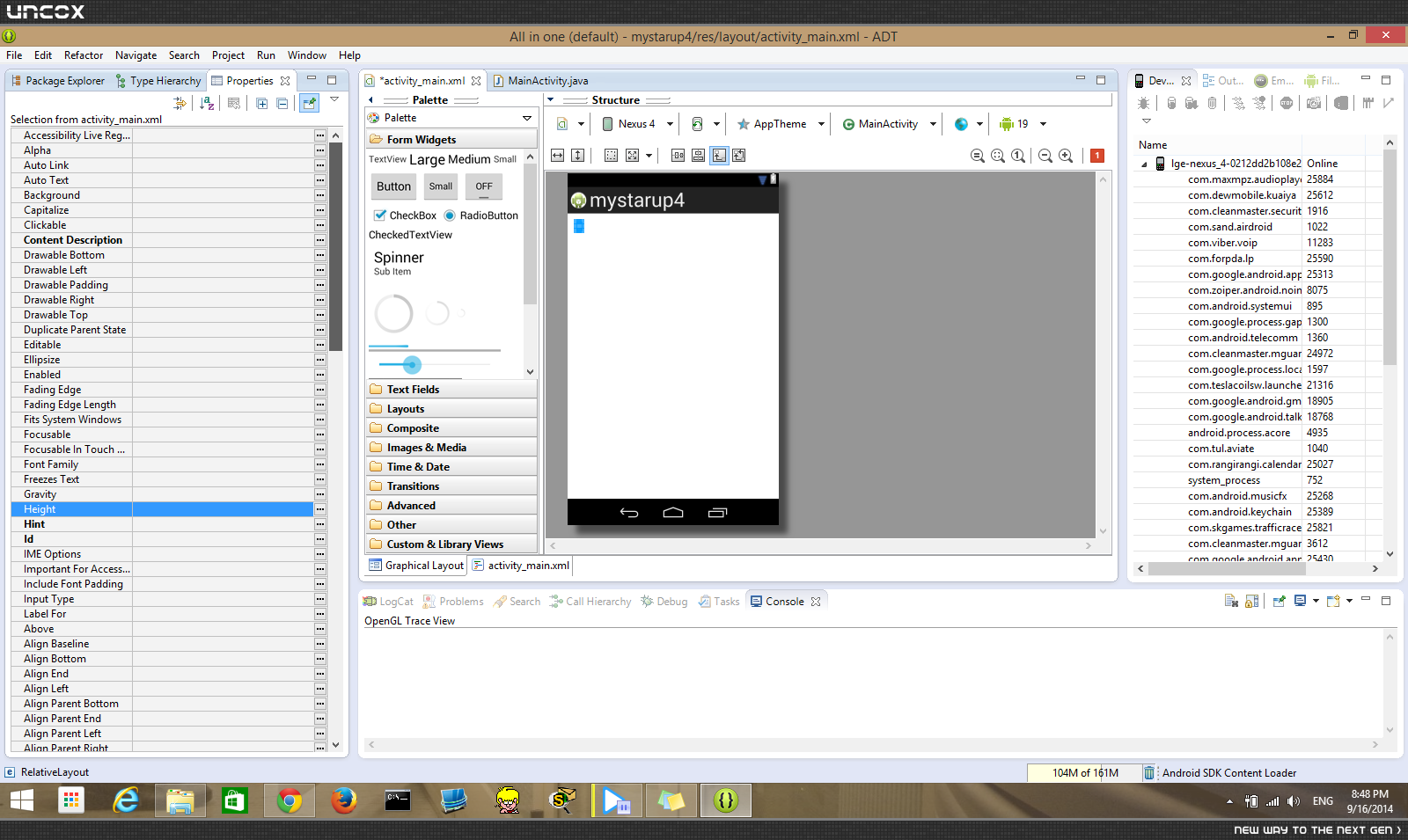Switch to the Package Explorer tab
Viewport: 1408px width, 840px height.
[58, 81]
